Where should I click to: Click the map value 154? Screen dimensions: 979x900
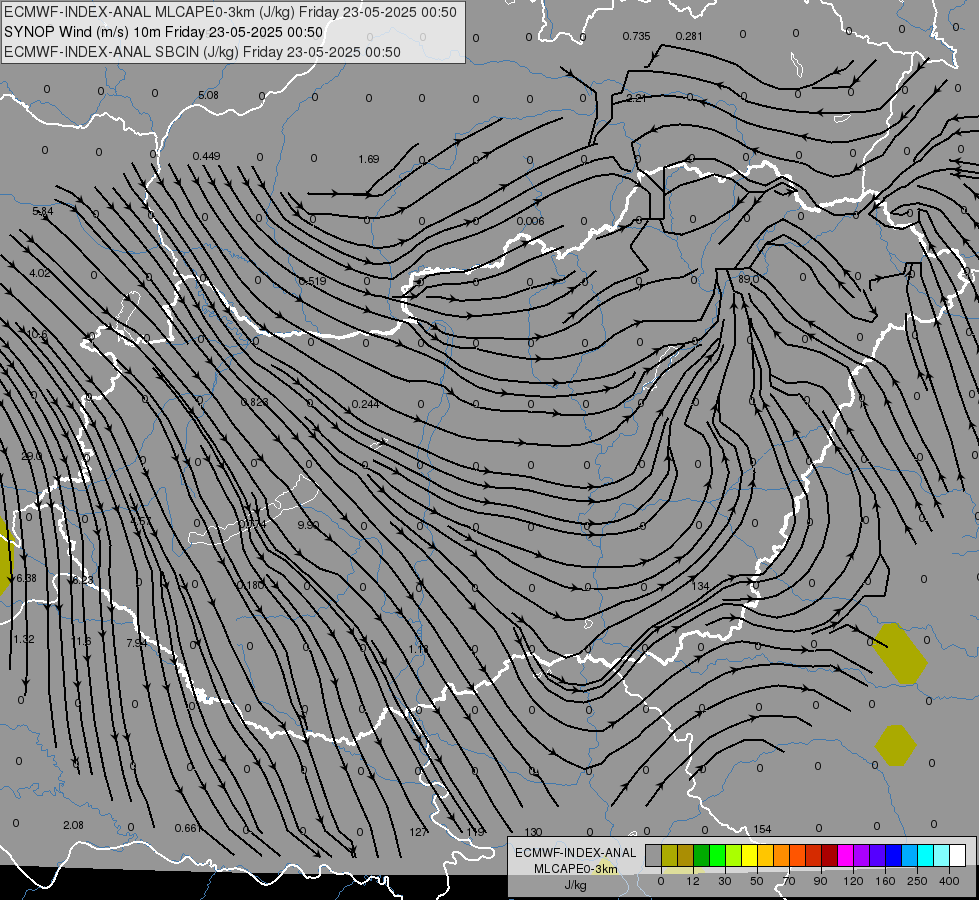click(762, 829)
